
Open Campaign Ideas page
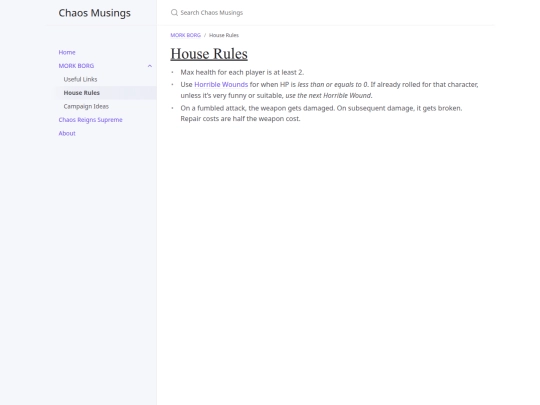click(x=86, y=106)
